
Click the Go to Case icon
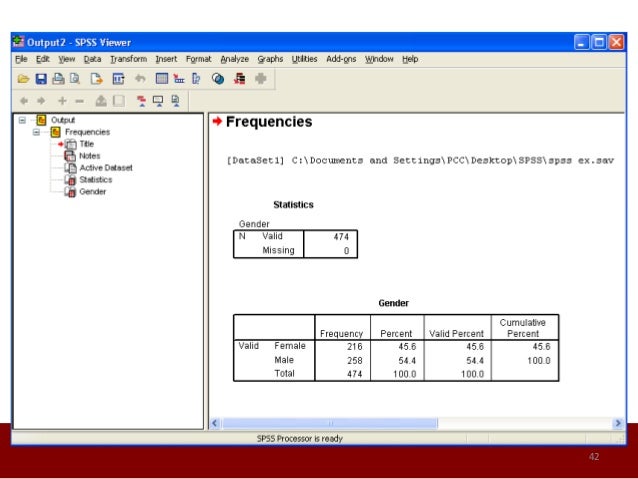coord(179,78)
